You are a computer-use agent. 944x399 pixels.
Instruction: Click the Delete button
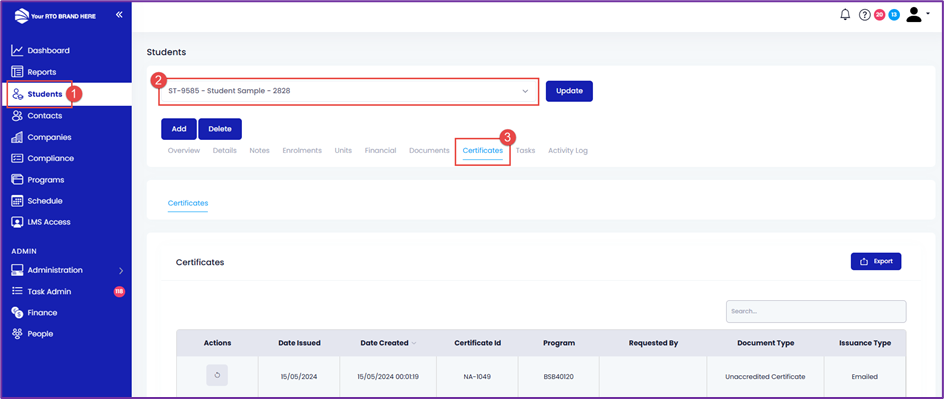pyautogui.click(x=220, y=129)
